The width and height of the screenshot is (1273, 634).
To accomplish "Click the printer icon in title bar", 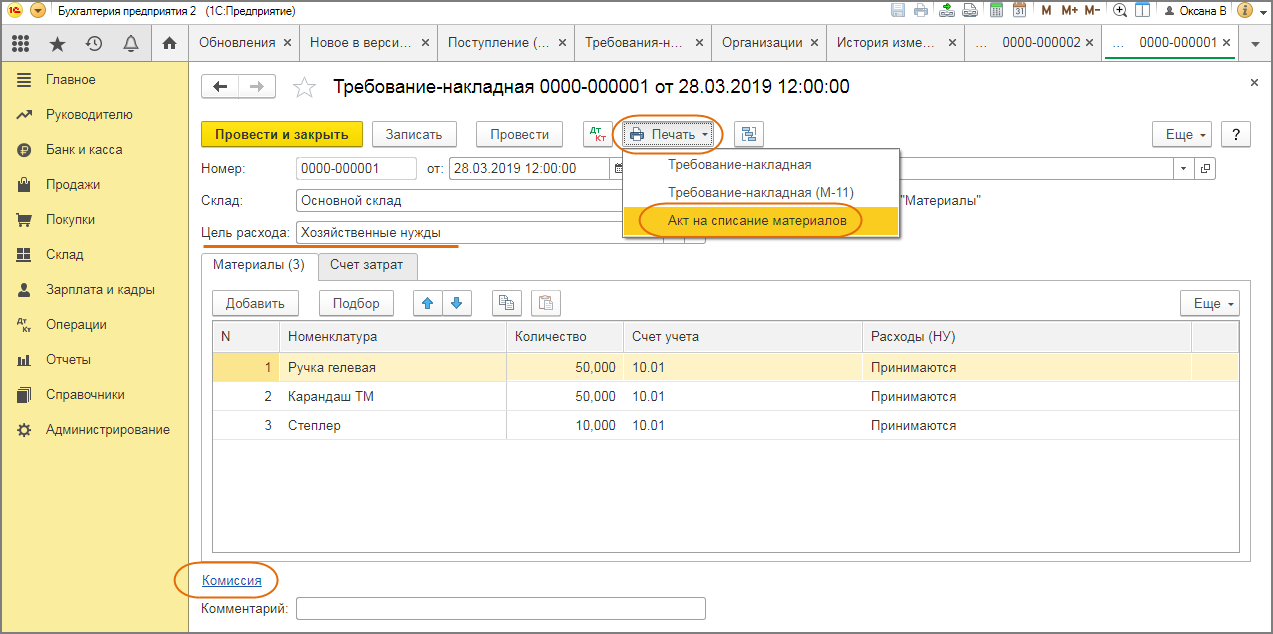I will coord(920,10).
